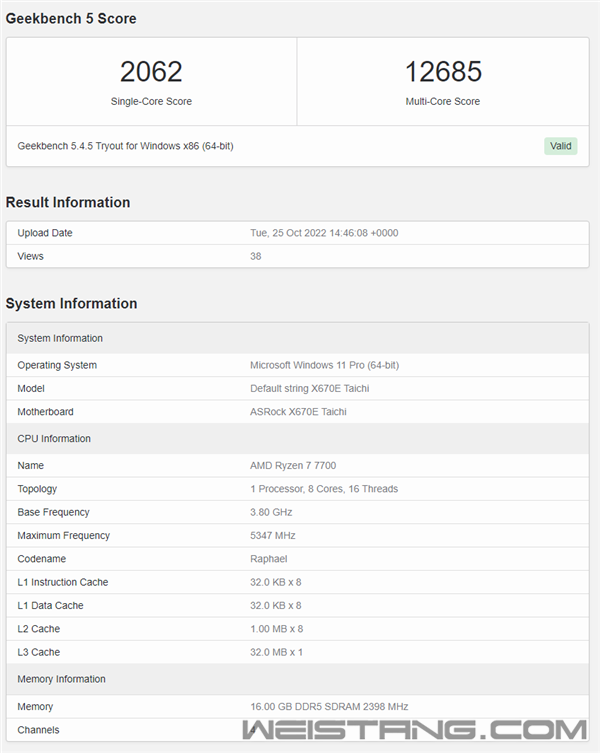Click the Upload Date label
The height and width of the screenshot is (753, 600).
[x=45, y=233]
